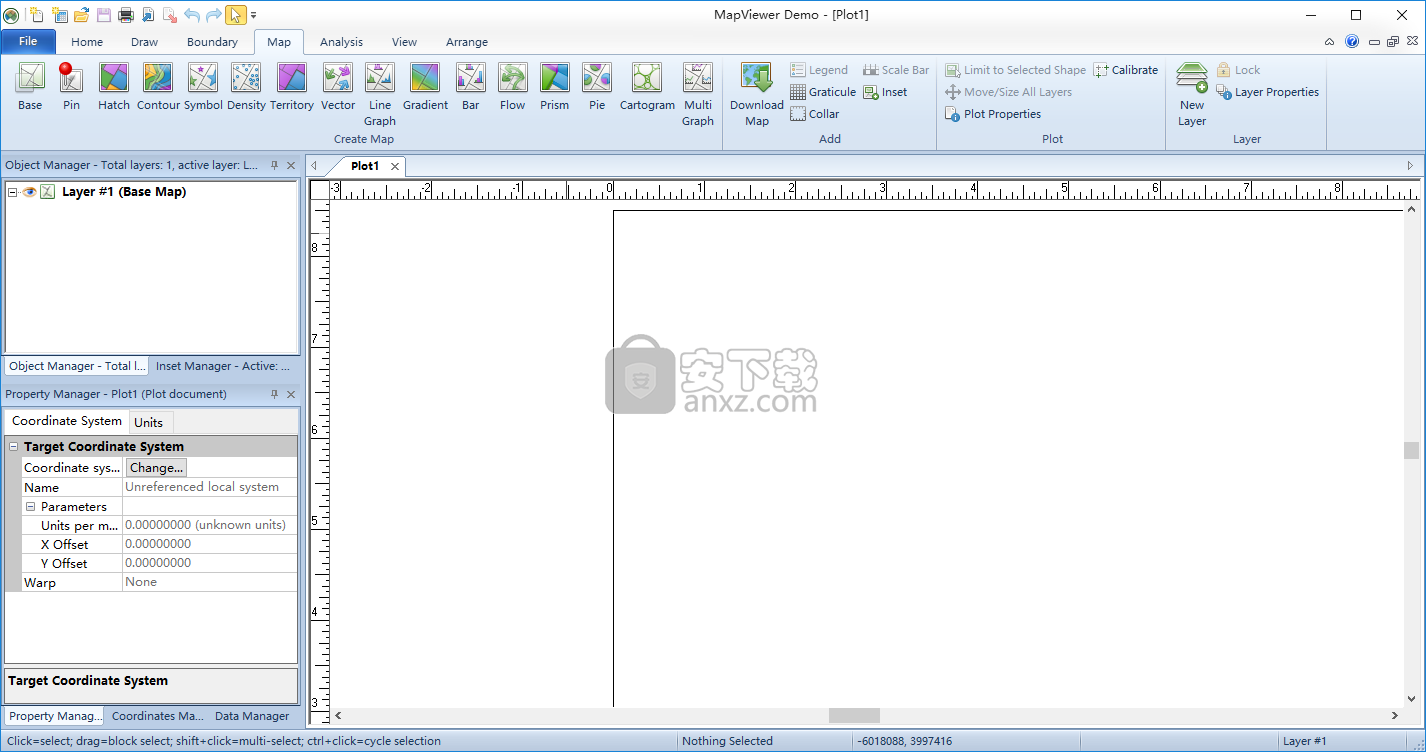The image size is (1426, 752).
Task: Create a Cartogram map
Action: tap(647, 87)
